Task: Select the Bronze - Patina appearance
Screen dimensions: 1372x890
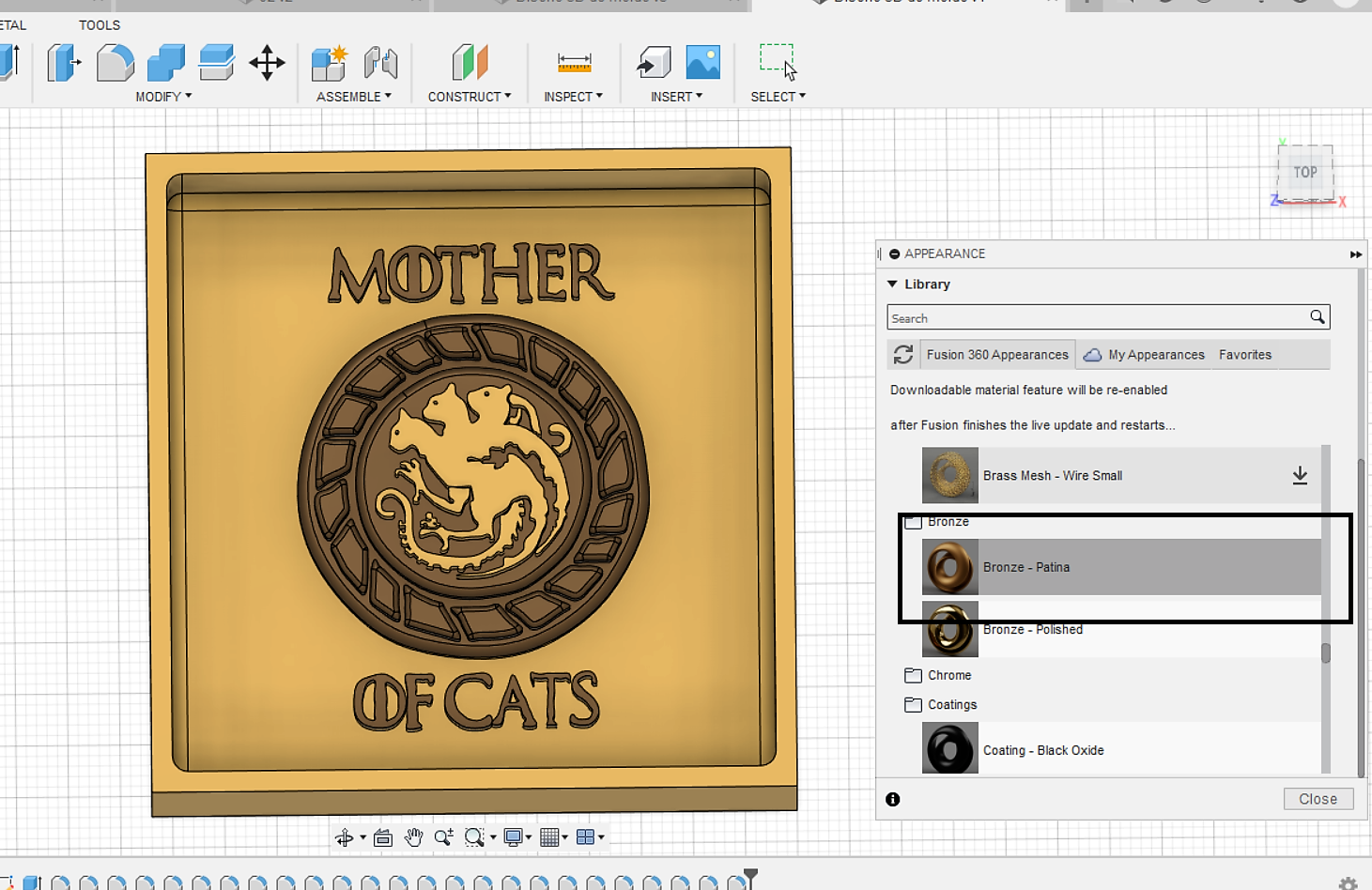Action: (1121, 567)
